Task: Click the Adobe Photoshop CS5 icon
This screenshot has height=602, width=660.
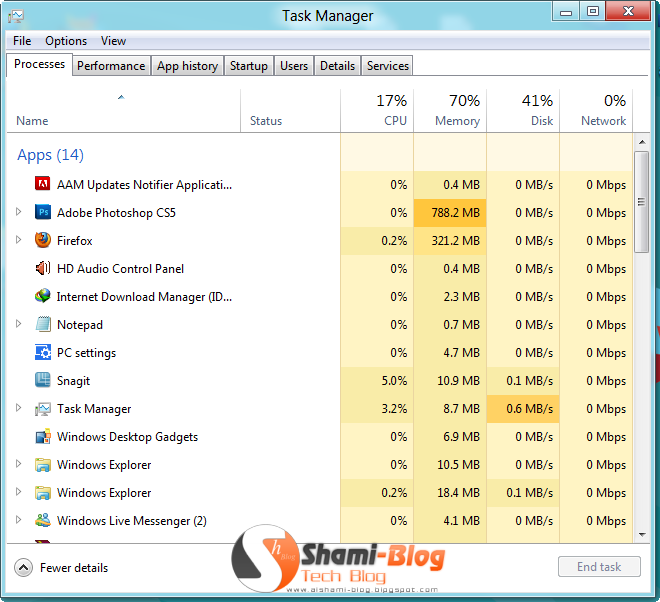Action: pos(43,212)
